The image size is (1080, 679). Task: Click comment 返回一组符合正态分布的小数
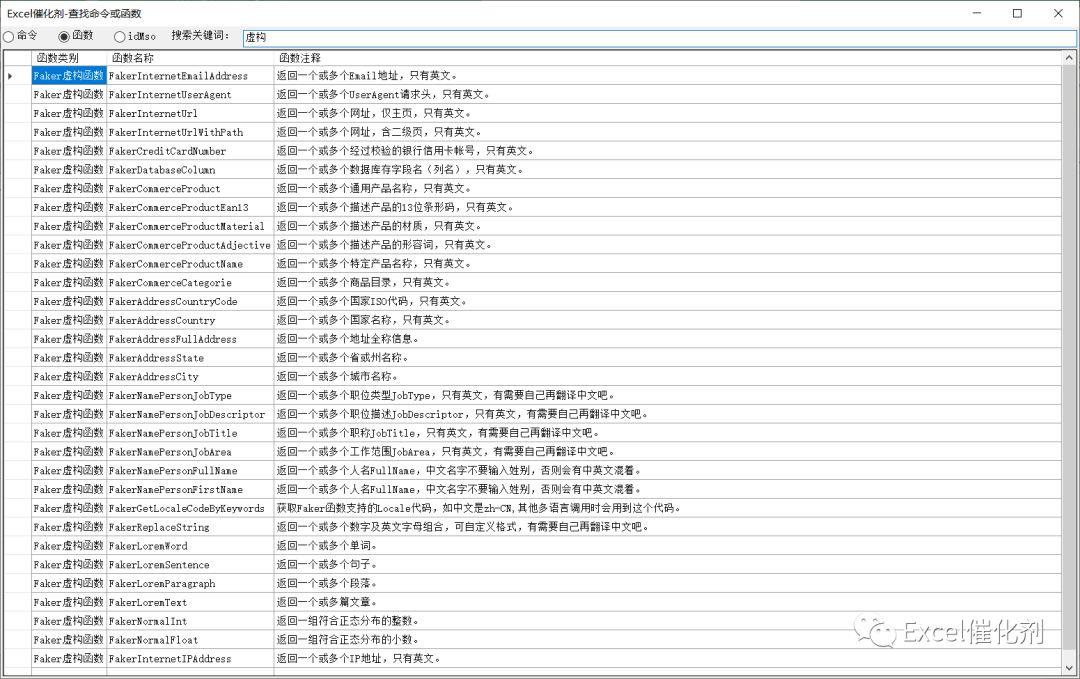click(667, 640)
